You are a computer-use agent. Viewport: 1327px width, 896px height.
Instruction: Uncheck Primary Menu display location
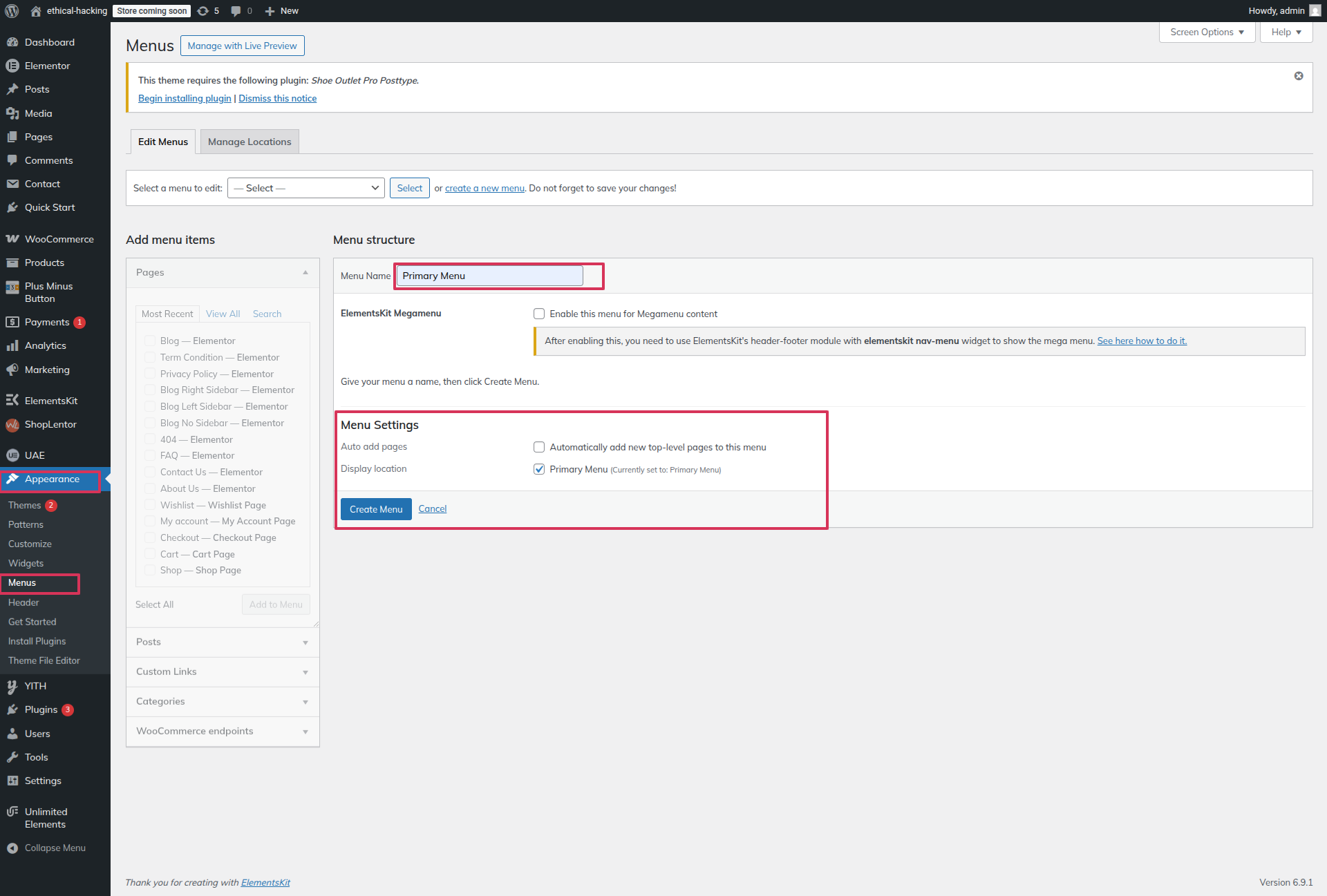pos(539,469)
